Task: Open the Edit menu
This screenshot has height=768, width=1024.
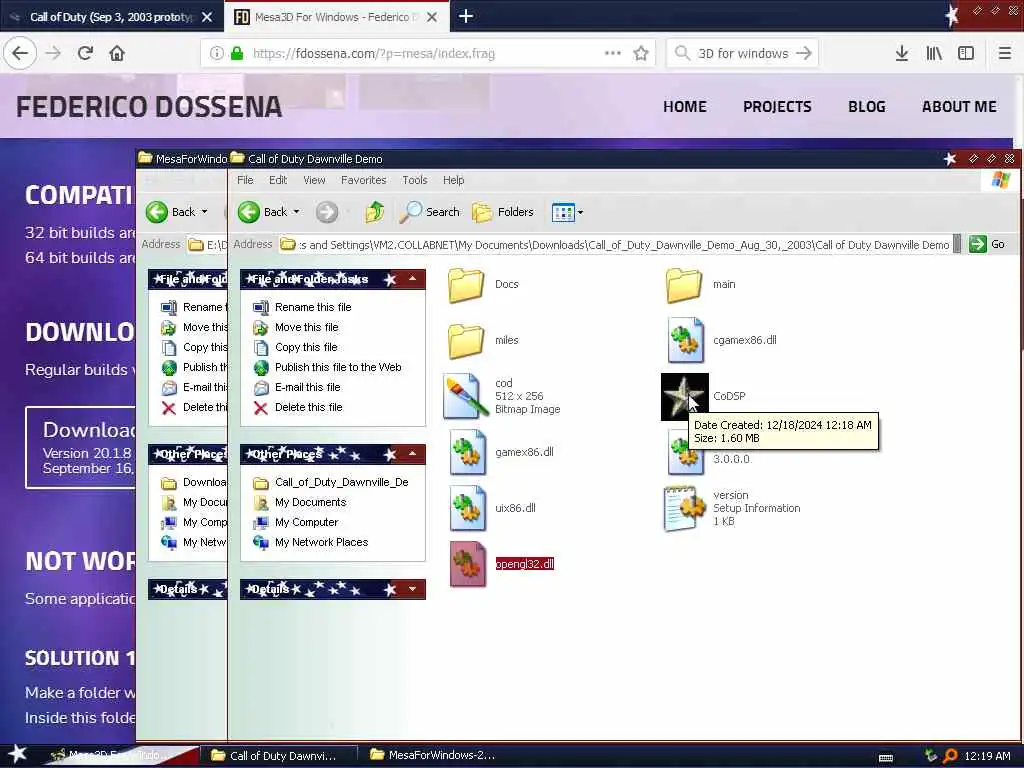Action: pos(278,180)
